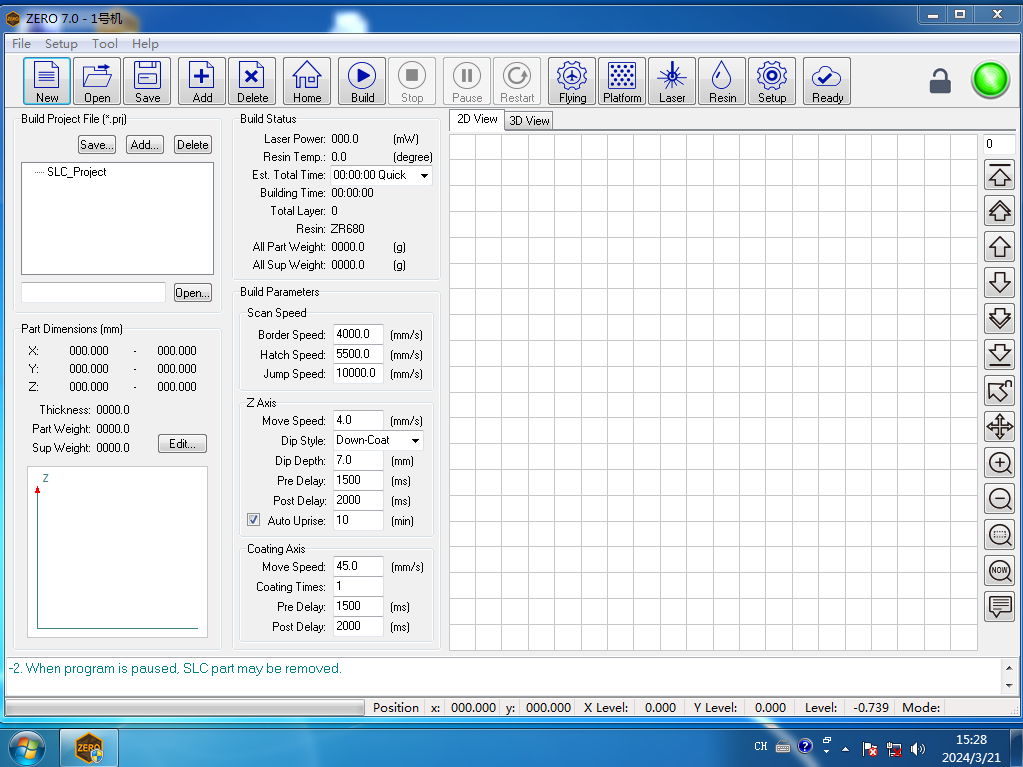Image resolution: width=1023 pixels, height=767 pixels.
Task: Move down one layer with single down arrow
Action: 999,283
